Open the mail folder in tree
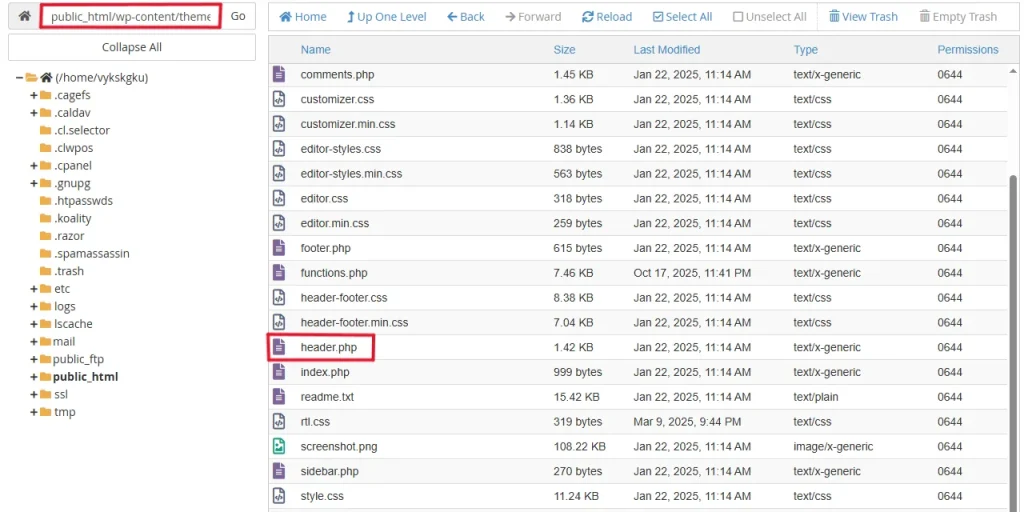This screenshot has width=1024, height=512. tap(64, 342)
